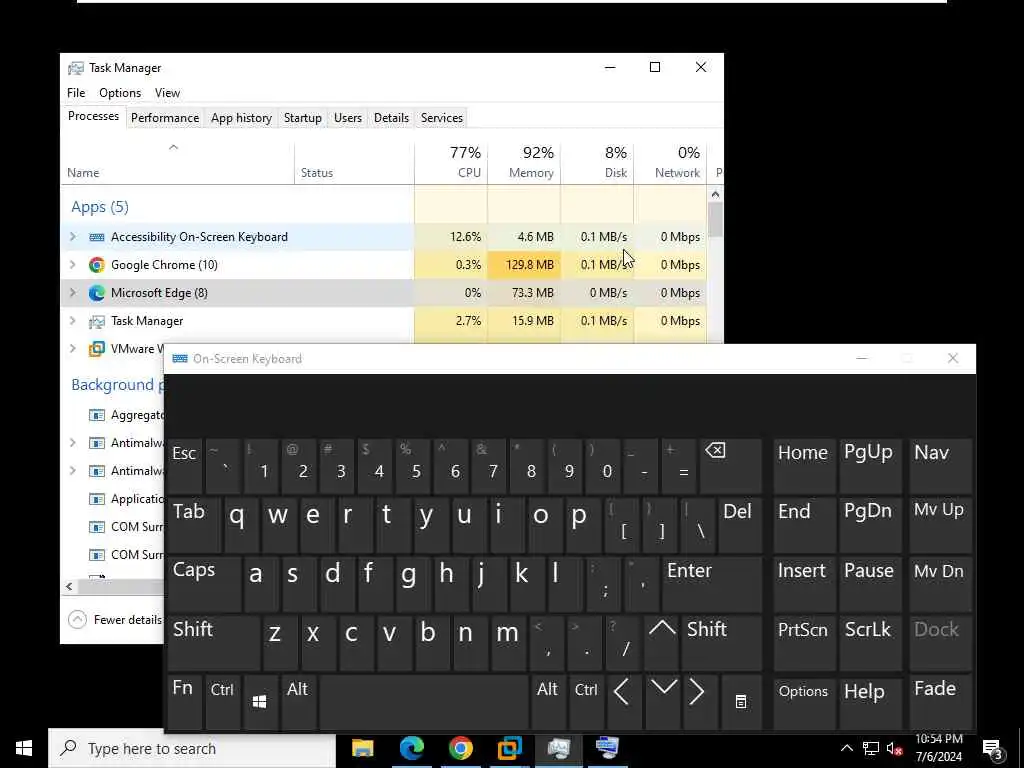Screen dimensions: 1024x768
Task: Click the muted volume tray icon
Action: [x=895, y=748]
